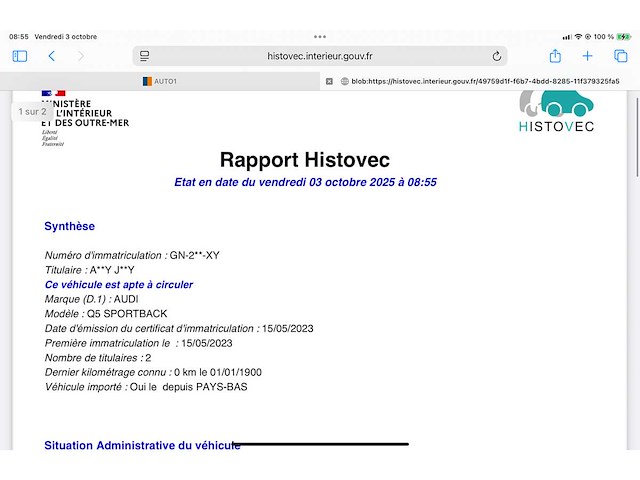Open the Share sheet
Image resolution: width=640 pixels, height=480 pixels.
555,56
